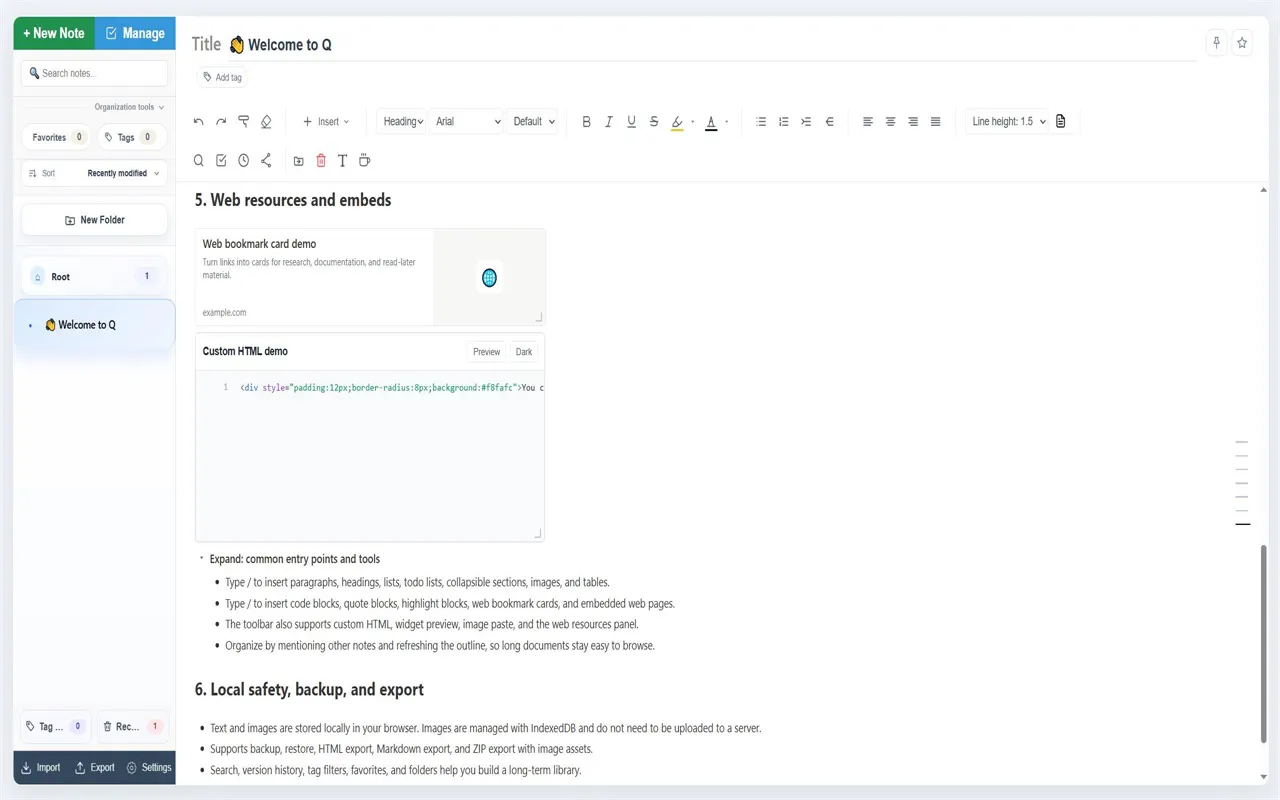Delete note with red trash icon

coord(321,160)
